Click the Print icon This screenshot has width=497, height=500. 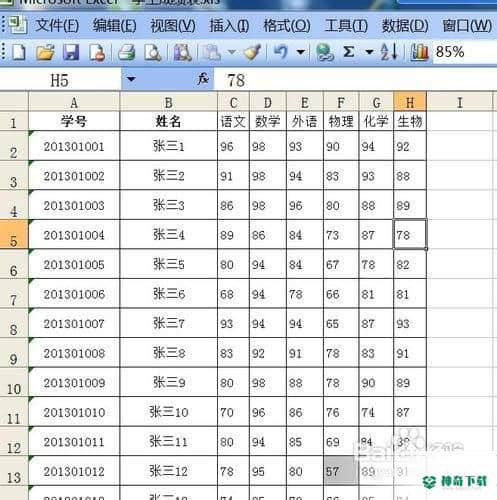pos(127,52)
